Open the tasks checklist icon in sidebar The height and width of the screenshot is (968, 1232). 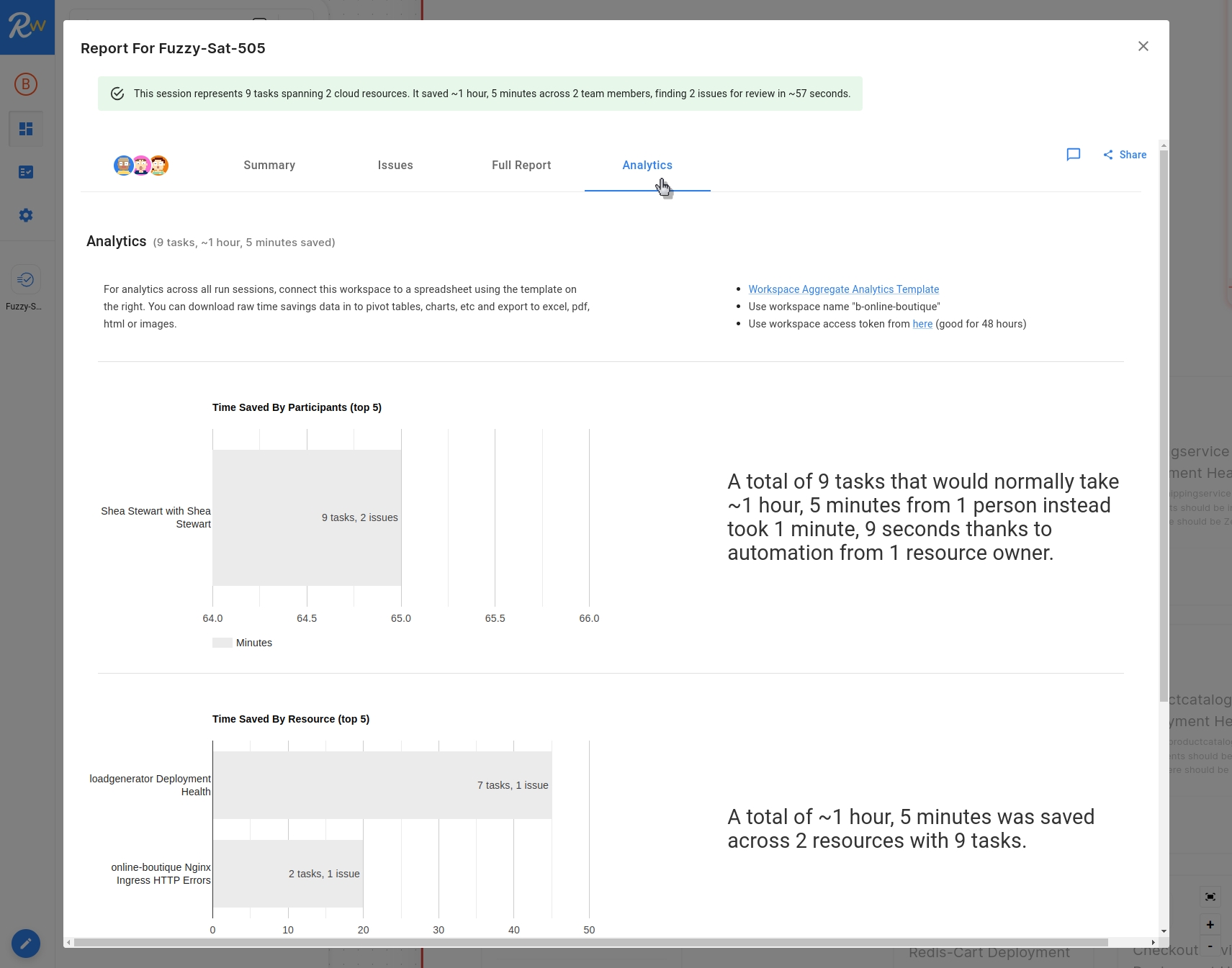tap(26, 172)
